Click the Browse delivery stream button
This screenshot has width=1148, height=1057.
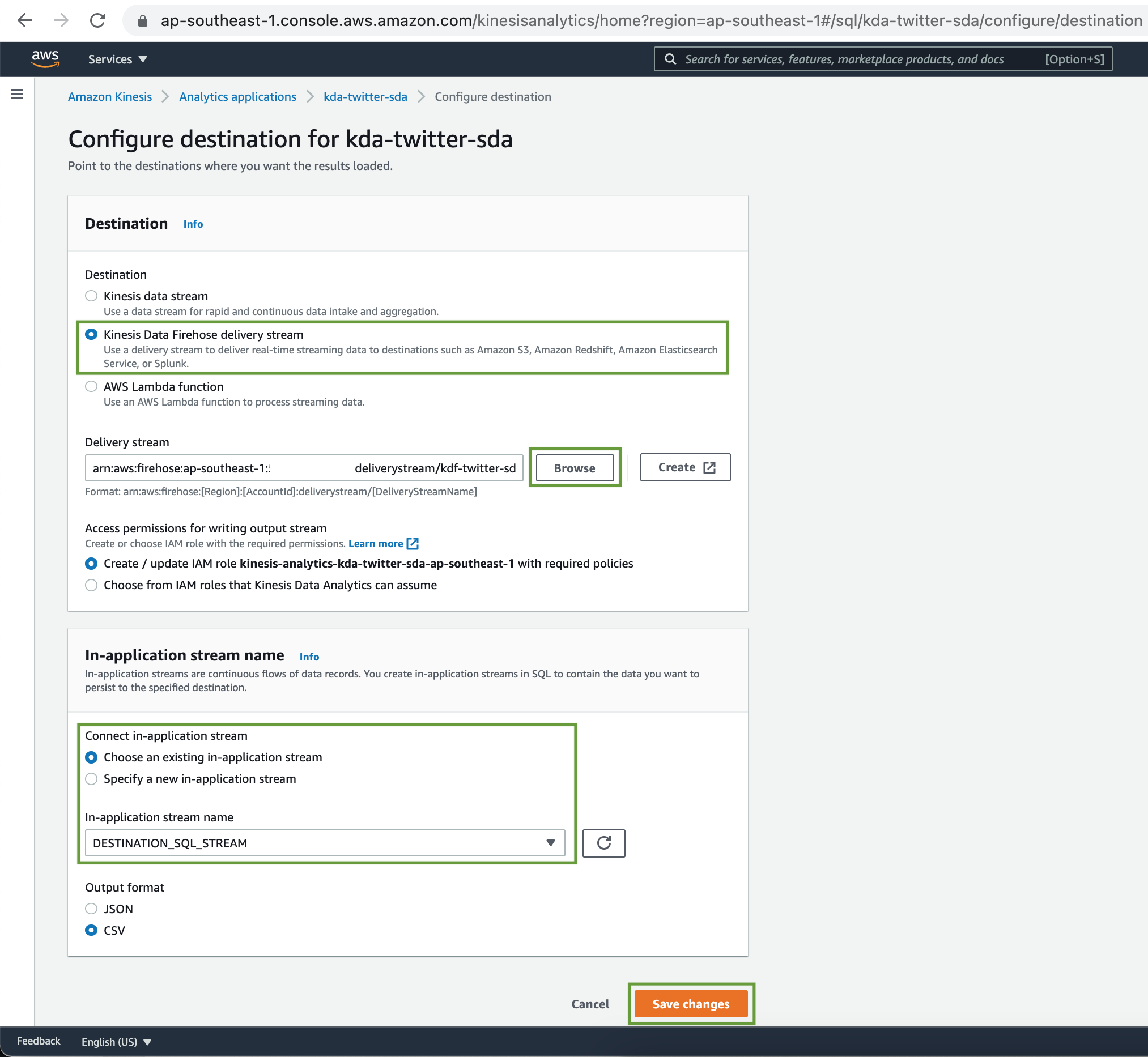pyautogui.click(x=575, y=468)
